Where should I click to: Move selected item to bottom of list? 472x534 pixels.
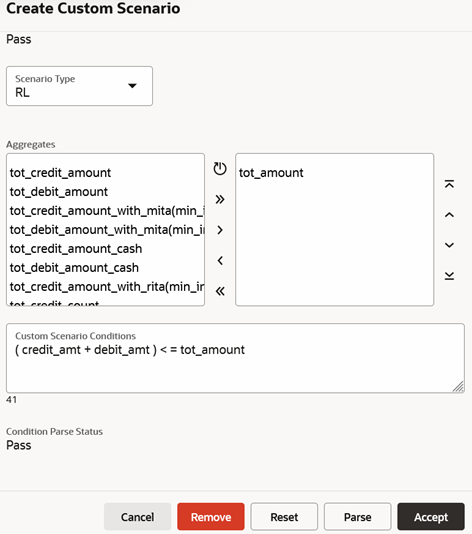[x=449, y=276]
